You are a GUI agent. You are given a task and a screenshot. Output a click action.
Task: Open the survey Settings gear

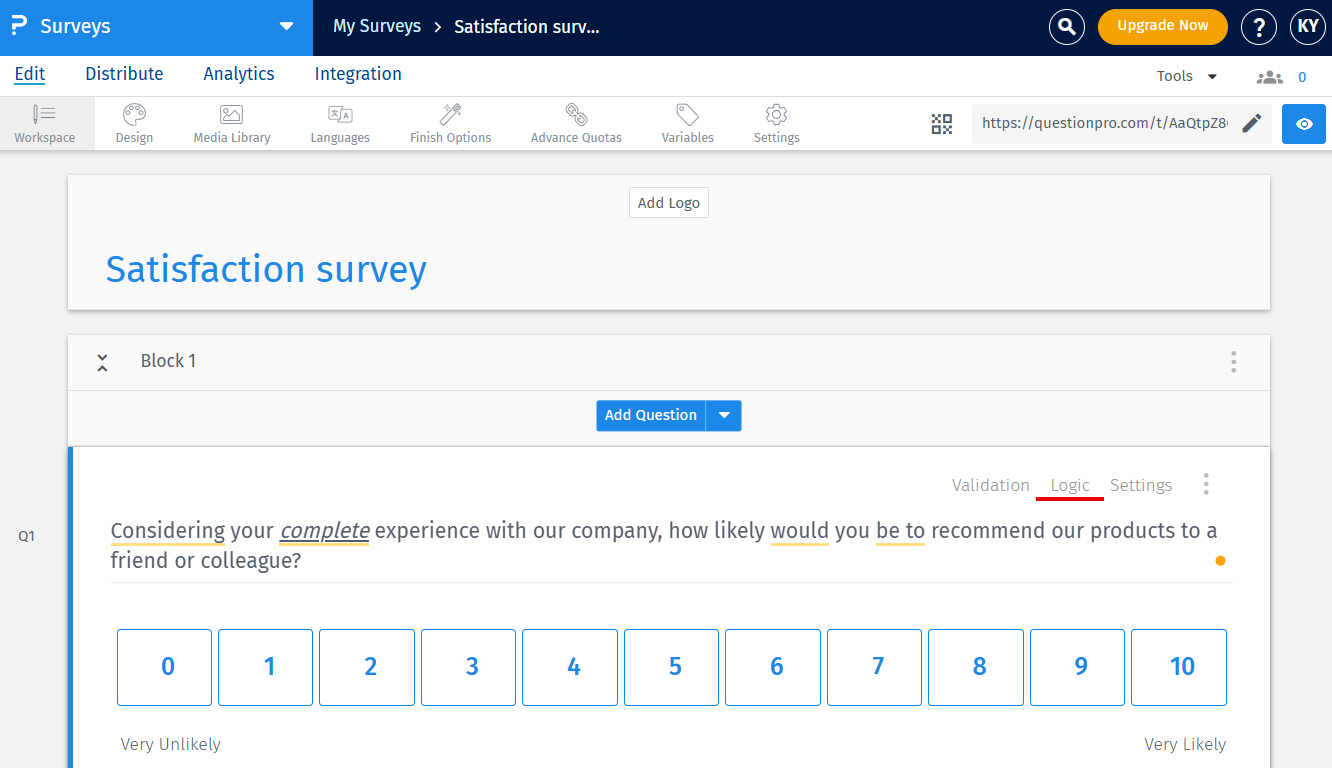point(776,123)
